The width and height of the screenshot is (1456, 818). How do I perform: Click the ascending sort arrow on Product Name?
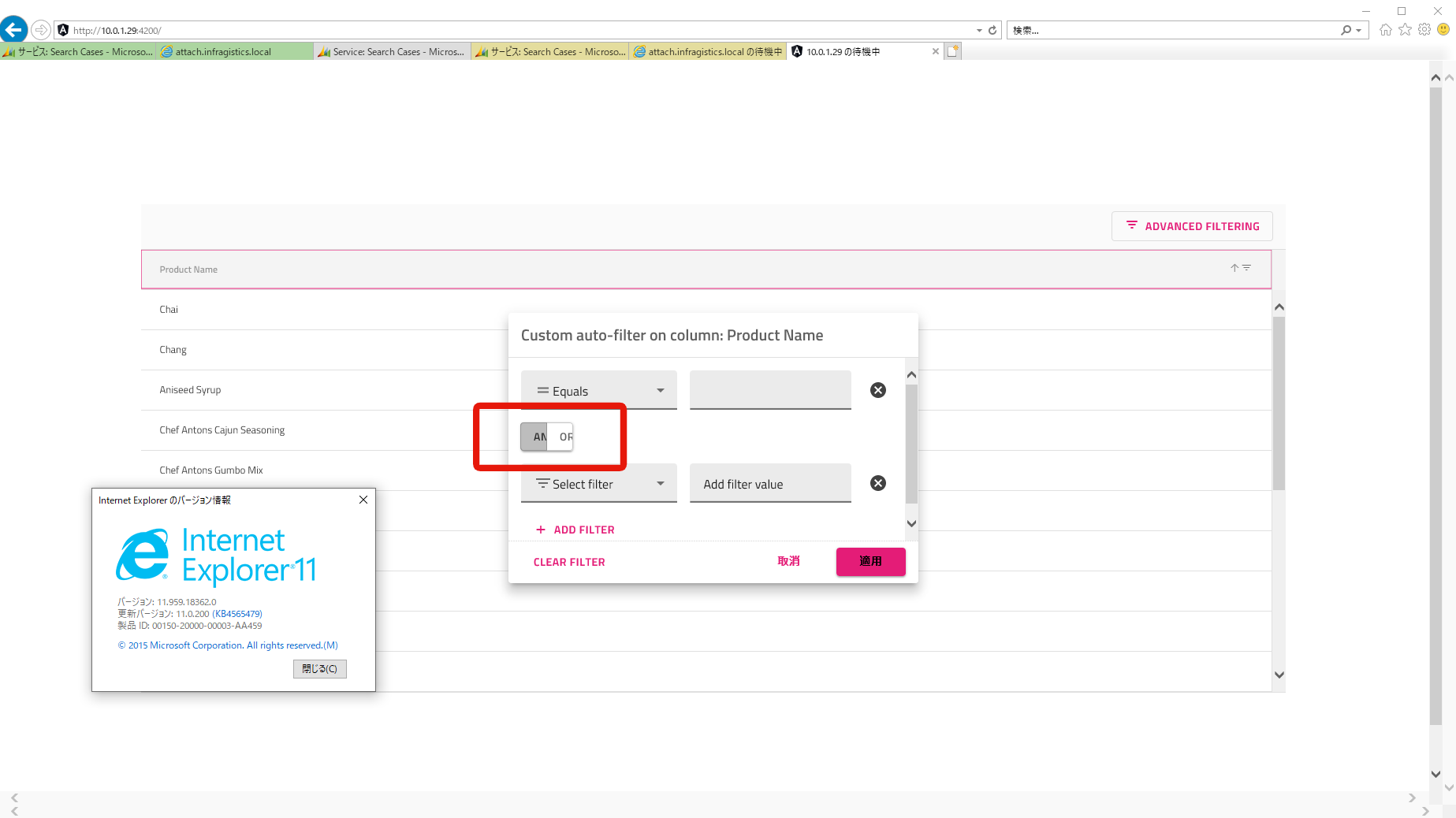coord(1233,268)
